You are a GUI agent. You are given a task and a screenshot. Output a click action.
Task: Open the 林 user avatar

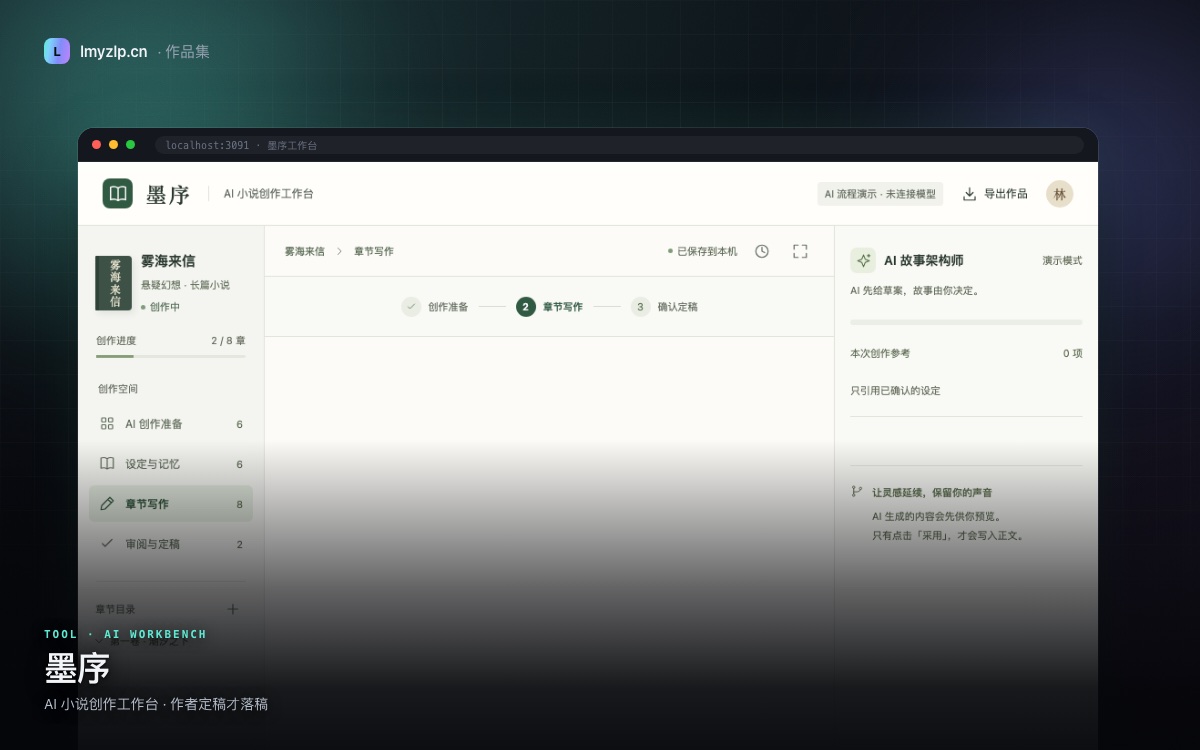1060,194
